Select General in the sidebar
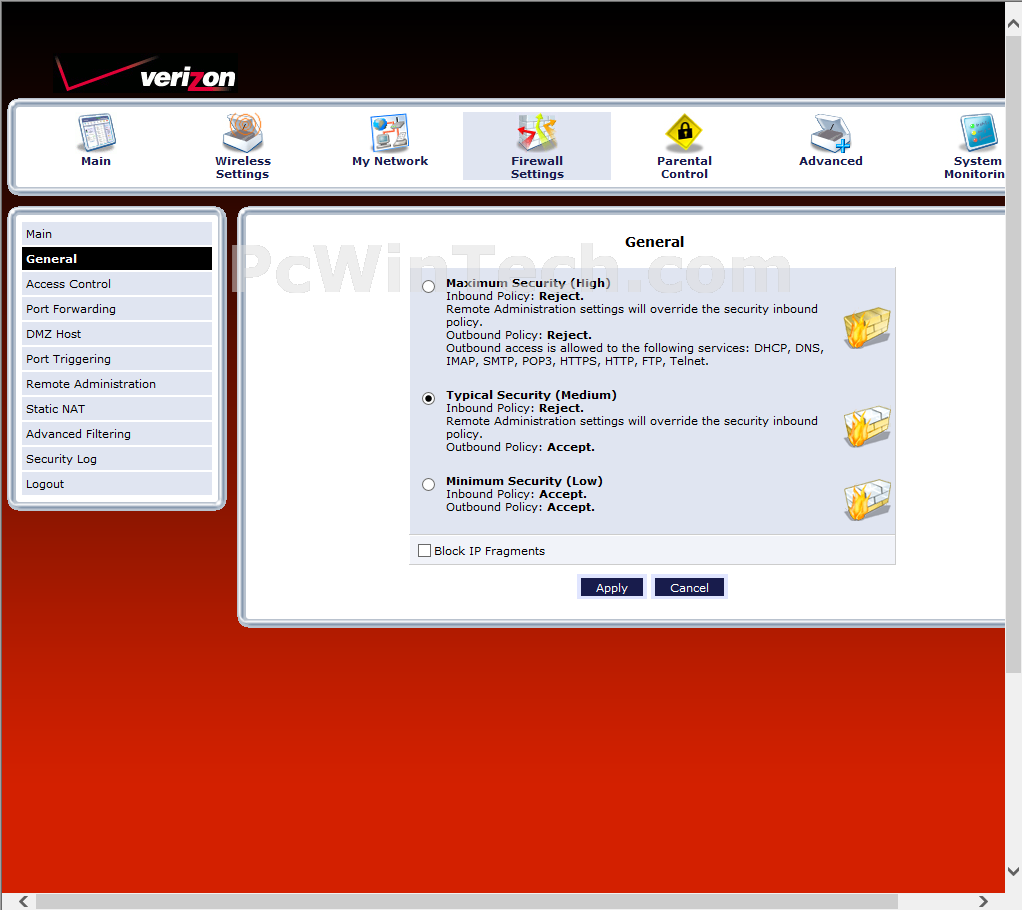Image resolution: width=1022 pixels, height=910 pixels. click(x=117, y=259)
